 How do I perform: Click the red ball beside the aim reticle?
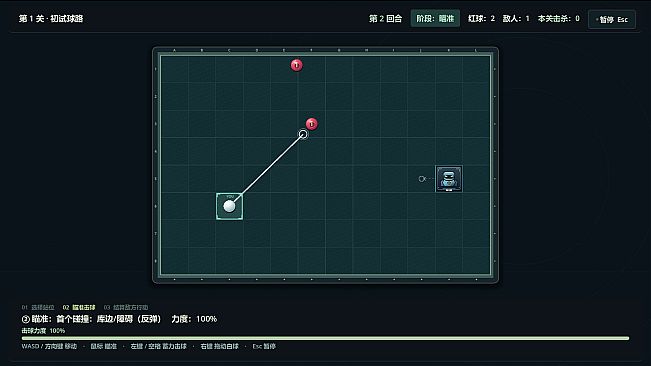click(312, 124)
